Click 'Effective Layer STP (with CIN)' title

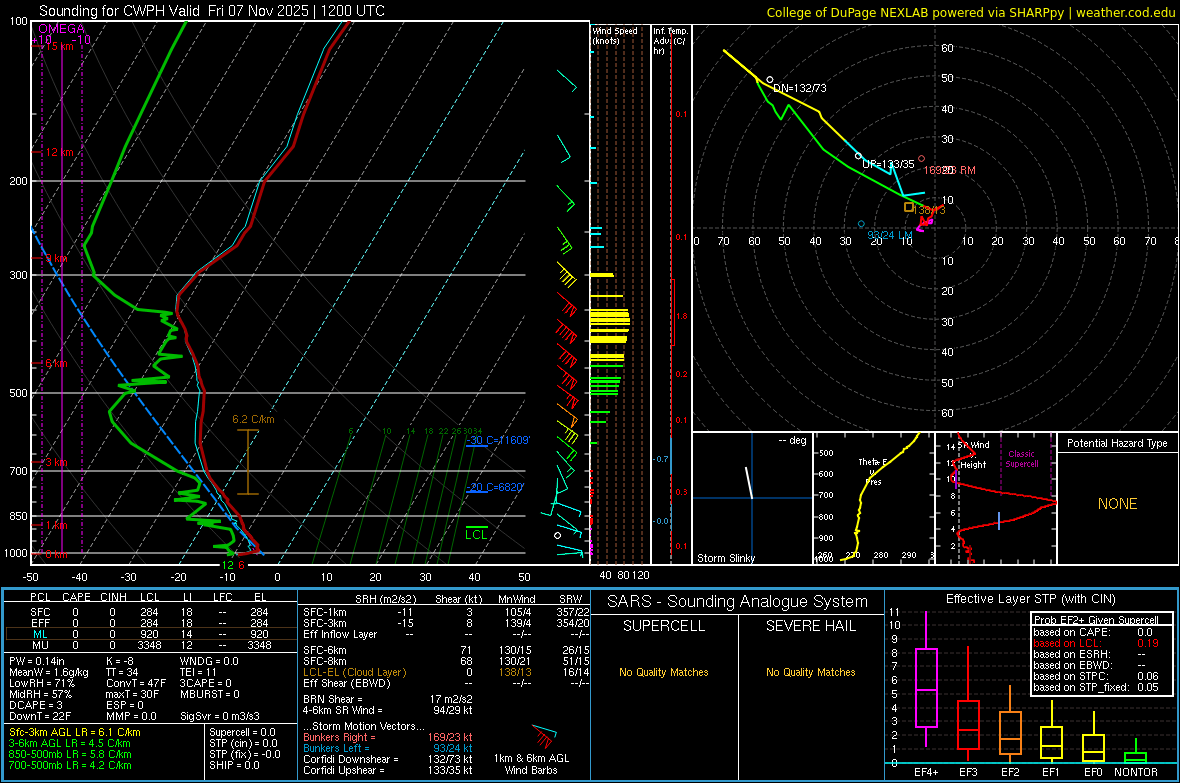coord(1030,599)
